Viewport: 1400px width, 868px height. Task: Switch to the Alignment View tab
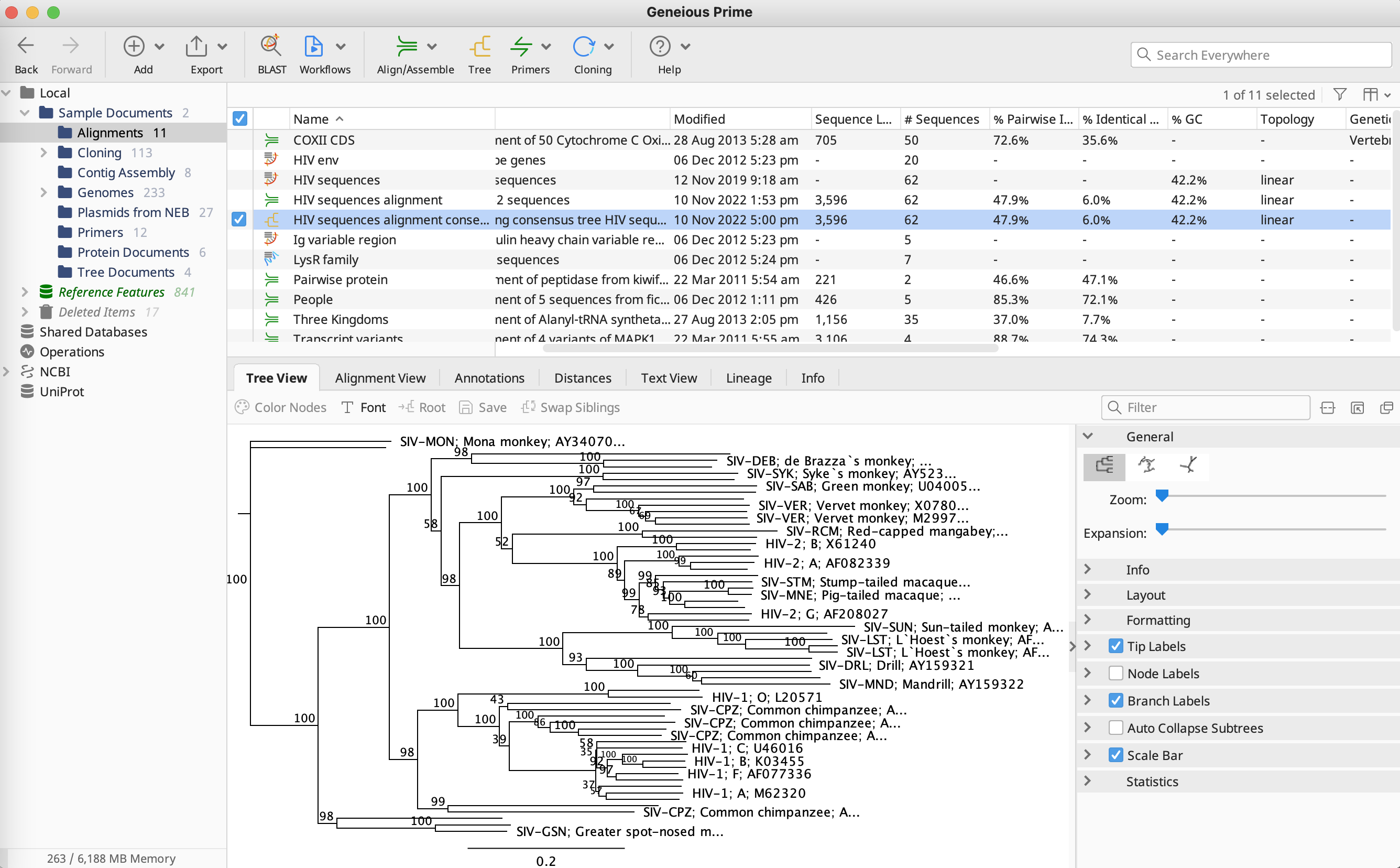[x=380, y=378]
